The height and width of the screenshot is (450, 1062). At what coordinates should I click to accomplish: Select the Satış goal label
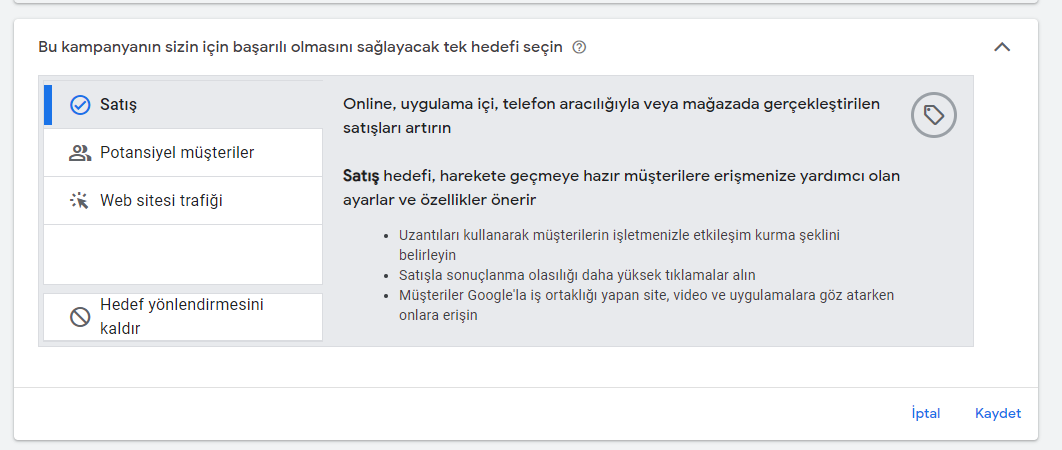tap(119, 105)
